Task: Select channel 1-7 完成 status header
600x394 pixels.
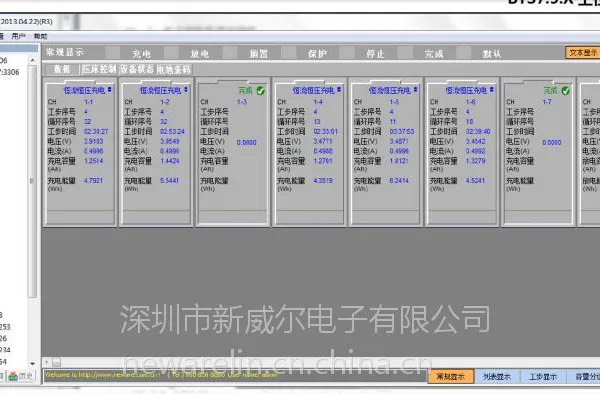Action: [x=551, y=90]
